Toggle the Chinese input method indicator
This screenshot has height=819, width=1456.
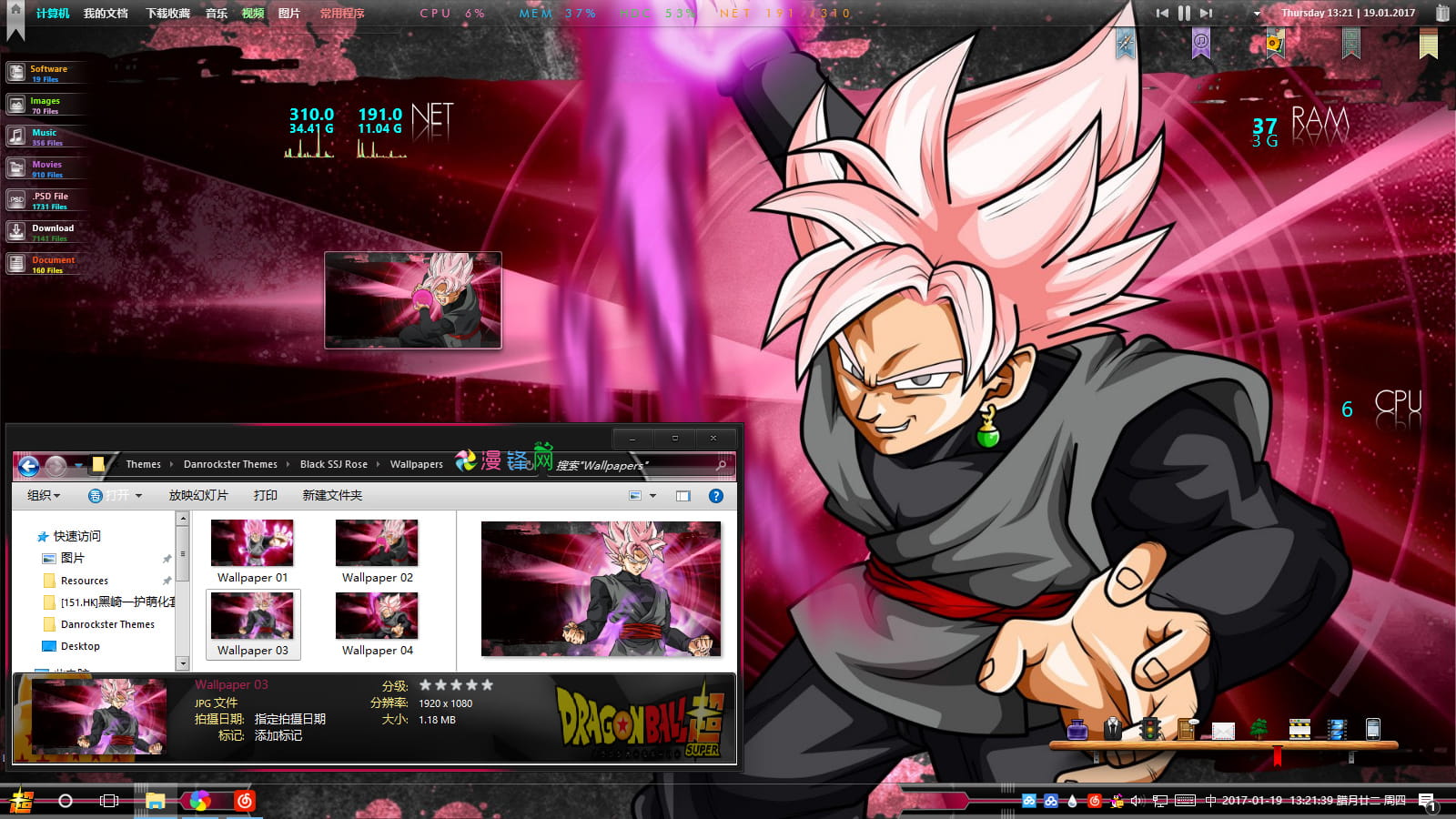coord(1210,801)
